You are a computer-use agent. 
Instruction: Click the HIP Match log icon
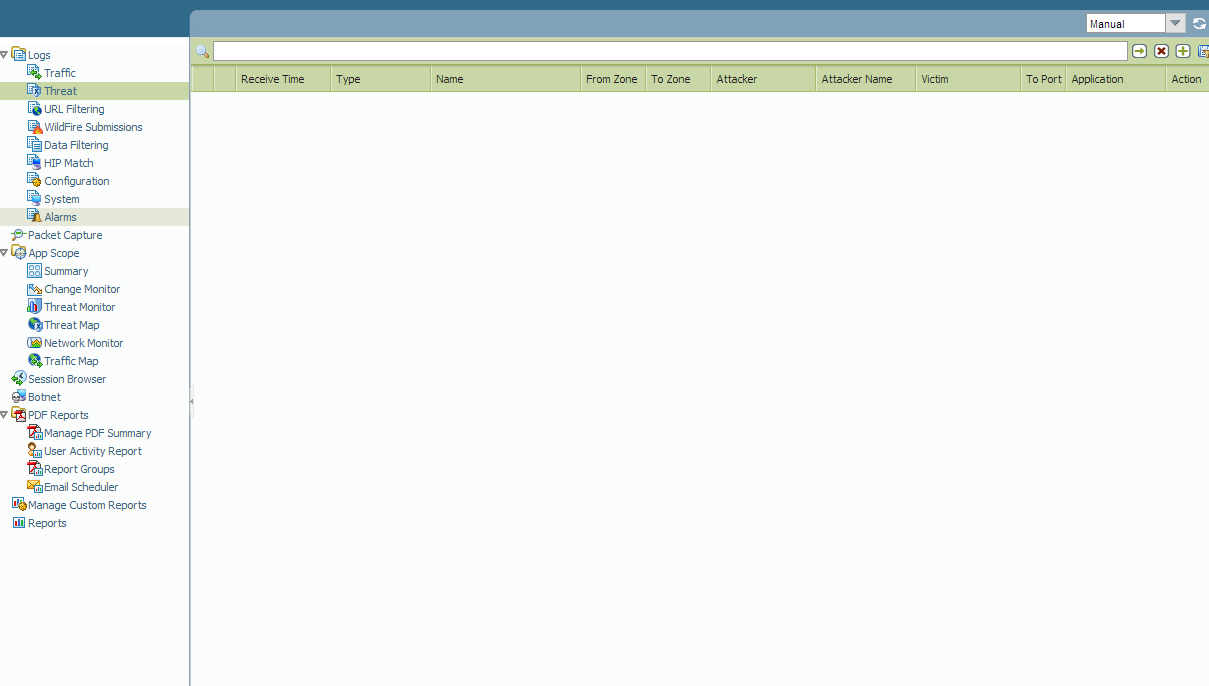[x=34, y=163]
